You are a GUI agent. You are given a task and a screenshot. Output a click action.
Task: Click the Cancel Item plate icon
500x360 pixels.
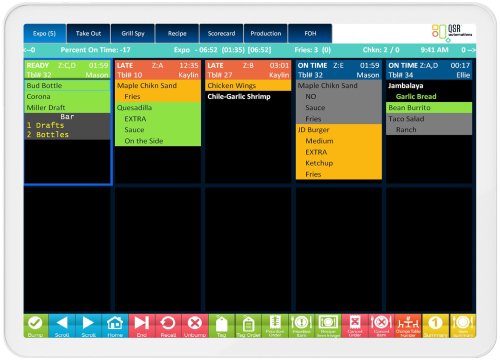pyautogui.click(x=382, y=326)
